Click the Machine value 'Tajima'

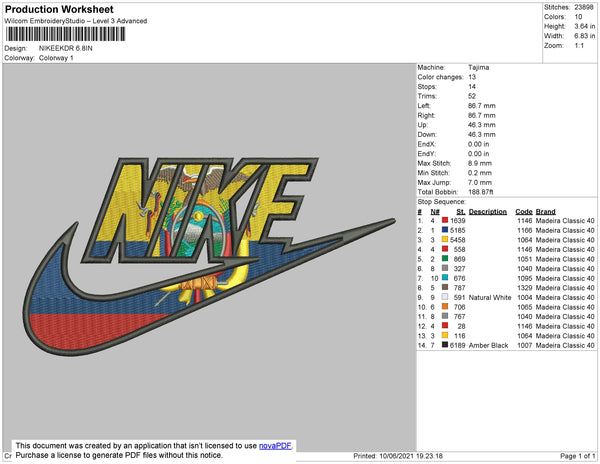478,67
